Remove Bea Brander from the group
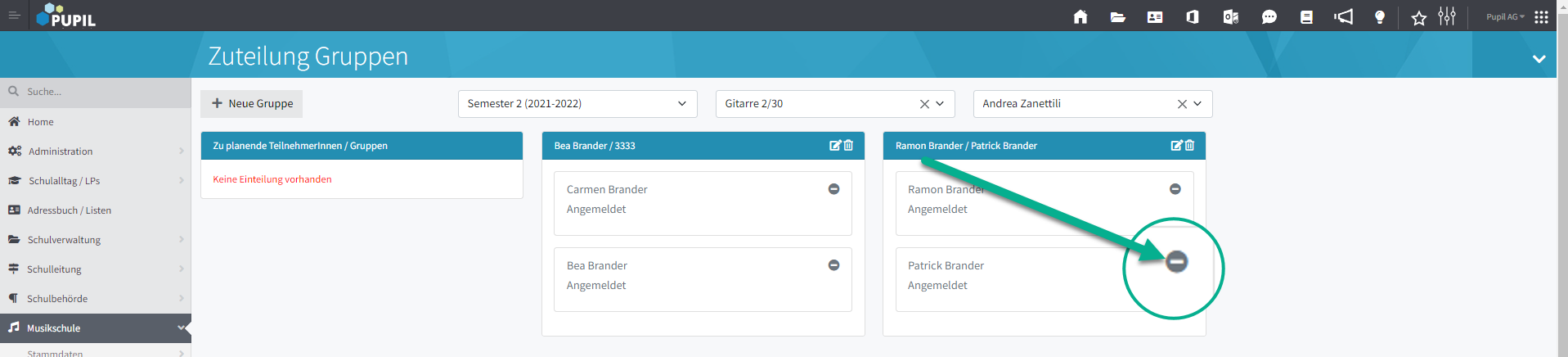The image size is (1568, 357). pos(833,265)
